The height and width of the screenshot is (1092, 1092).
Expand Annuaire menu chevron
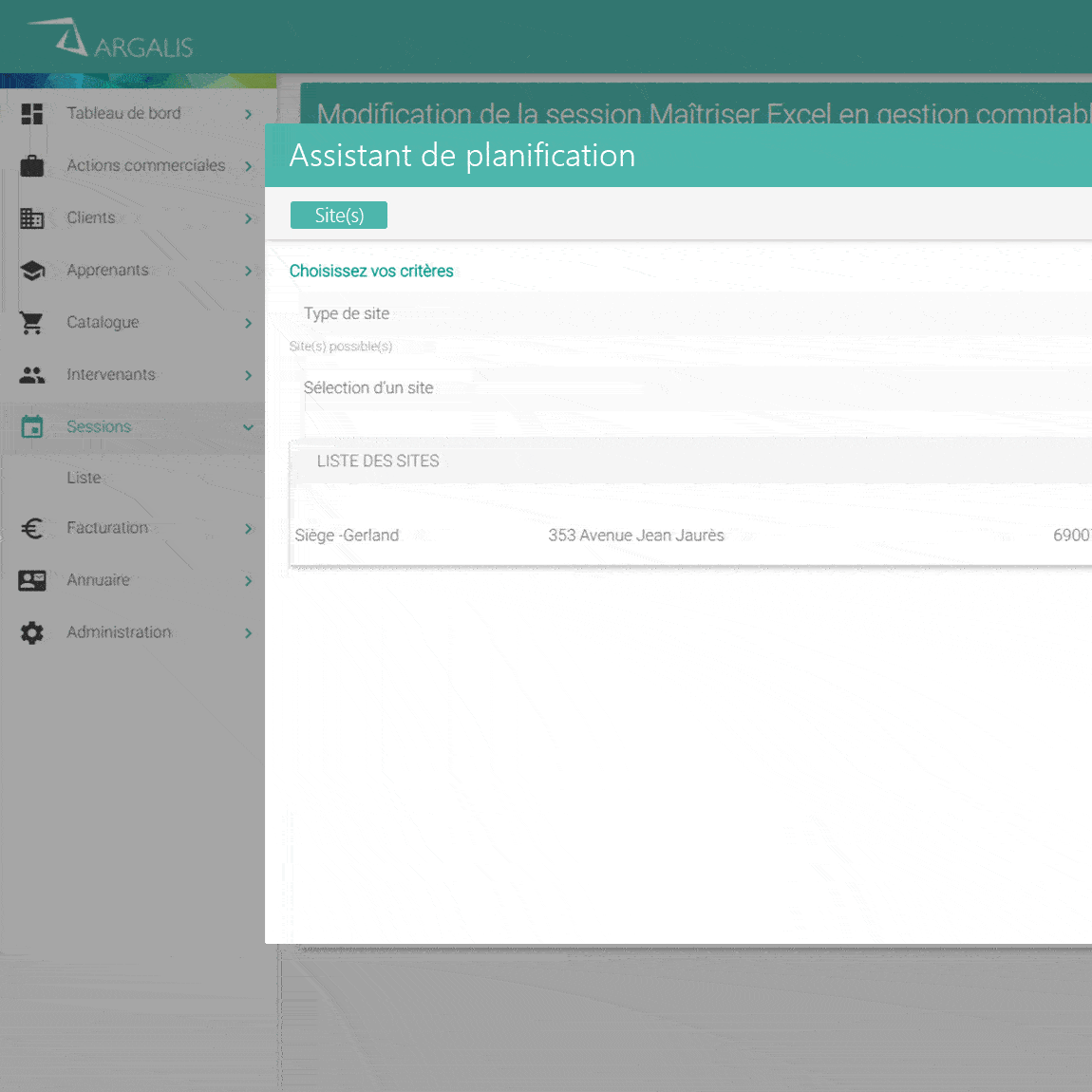[249, 580]
